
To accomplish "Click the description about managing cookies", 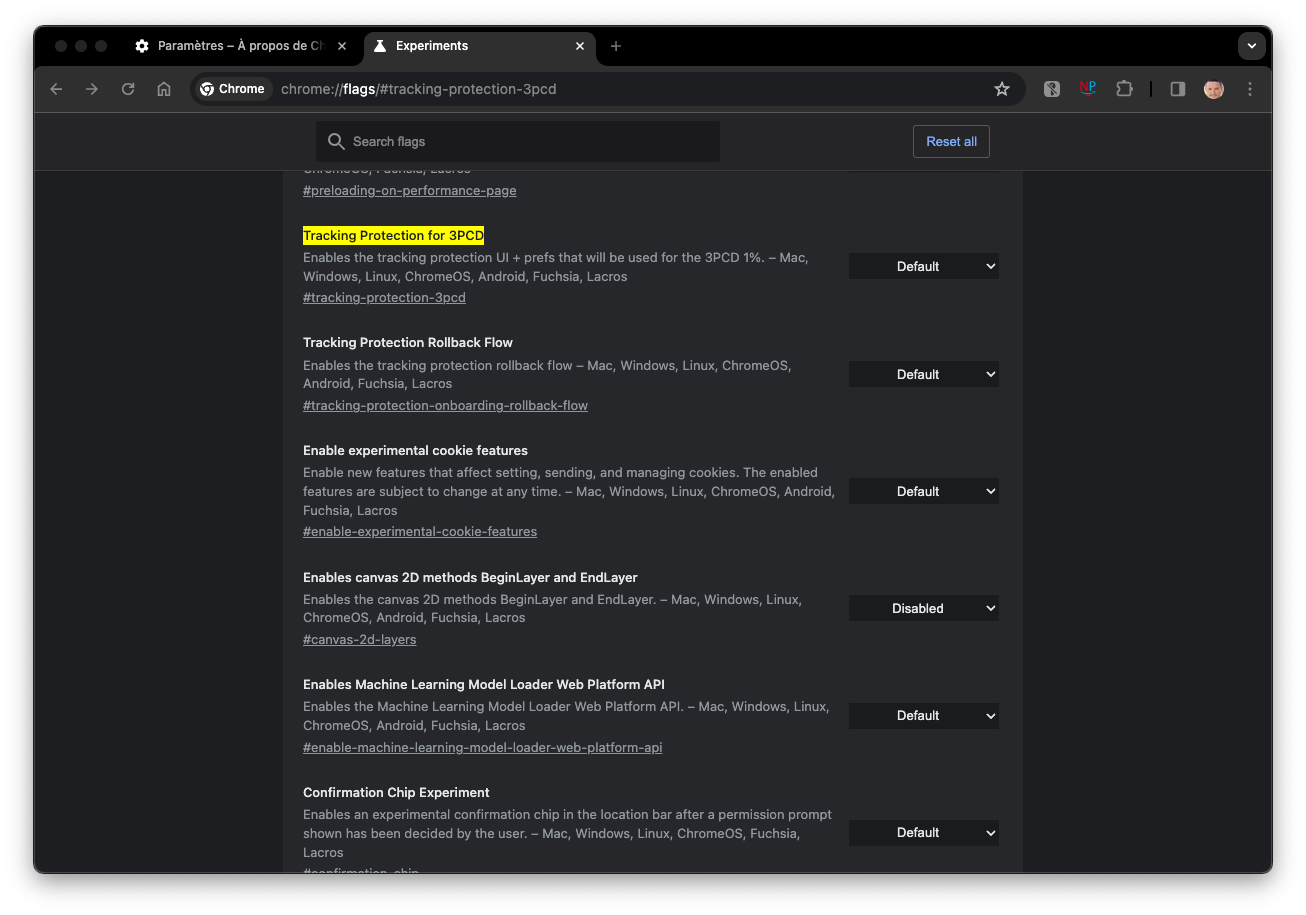I will (x=568, y=491).
